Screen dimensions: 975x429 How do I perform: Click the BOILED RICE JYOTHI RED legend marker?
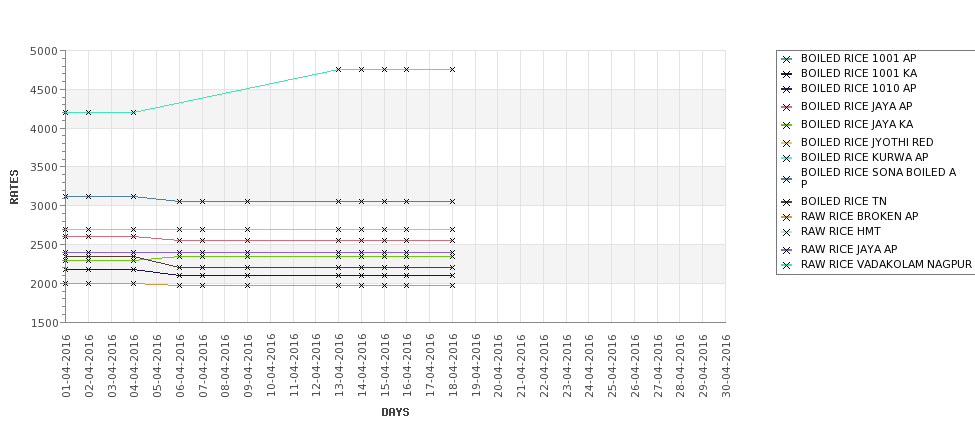point(787,143)
